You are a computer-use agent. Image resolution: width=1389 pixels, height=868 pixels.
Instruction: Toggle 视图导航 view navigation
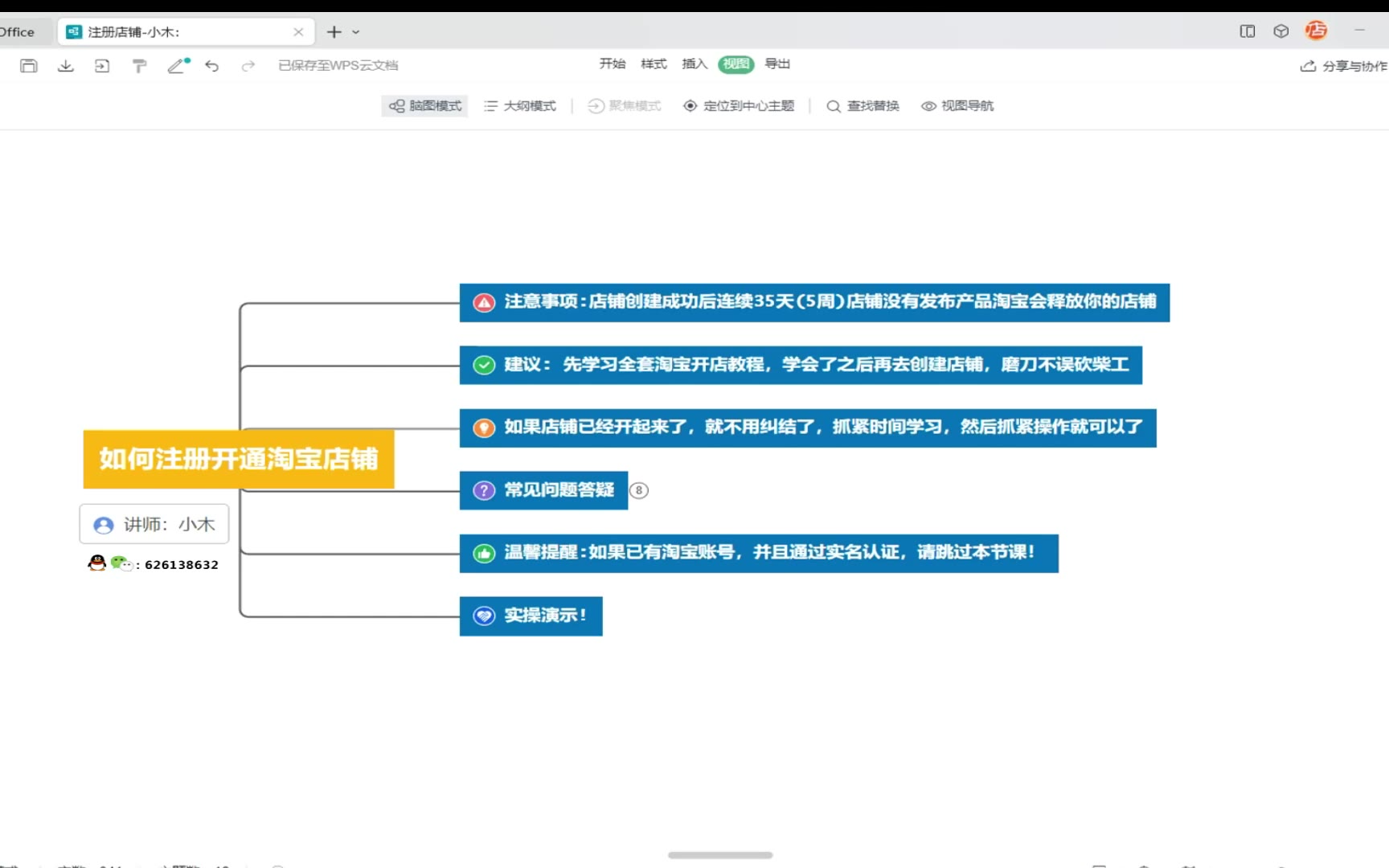[957, 106]
